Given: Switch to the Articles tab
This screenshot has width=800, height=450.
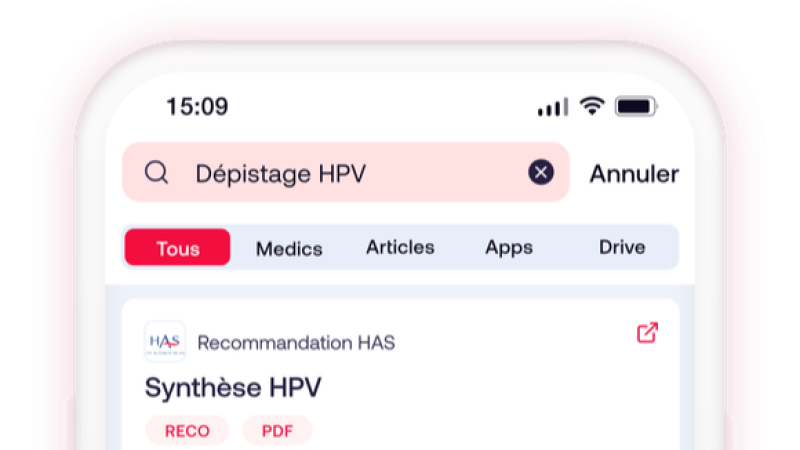Looking at the screenshot, I should click(400, 247).
